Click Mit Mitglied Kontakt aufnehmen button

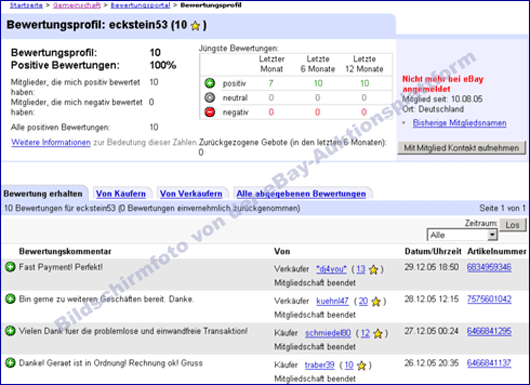click(461, 148)
